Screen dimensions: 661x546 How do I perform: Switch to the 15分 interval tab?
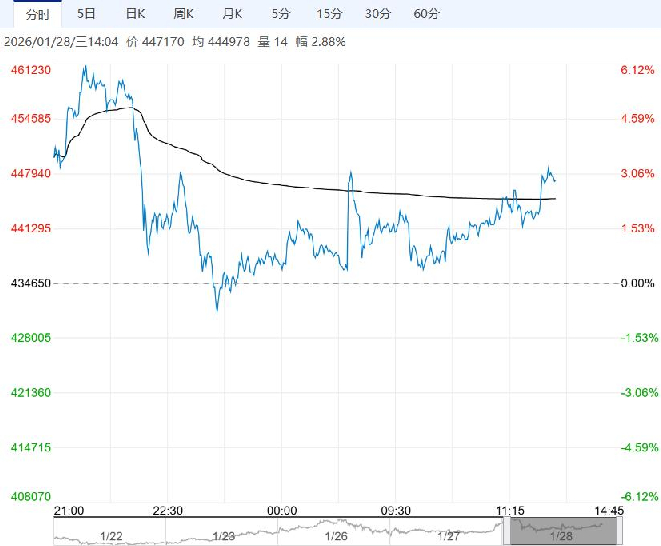coord(328,14)
